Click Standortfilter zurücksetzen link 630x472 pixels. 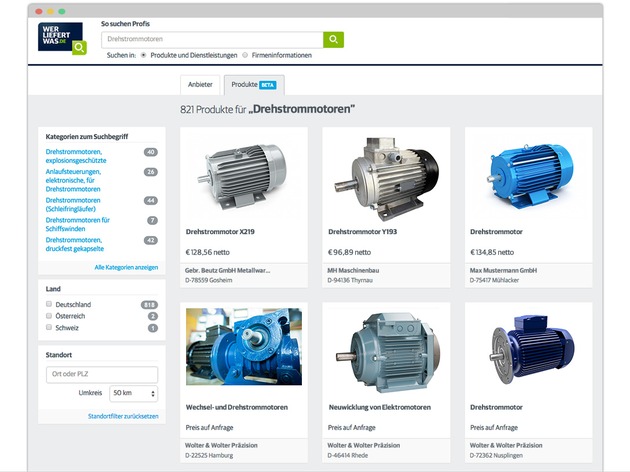click(x=122, y=415)
